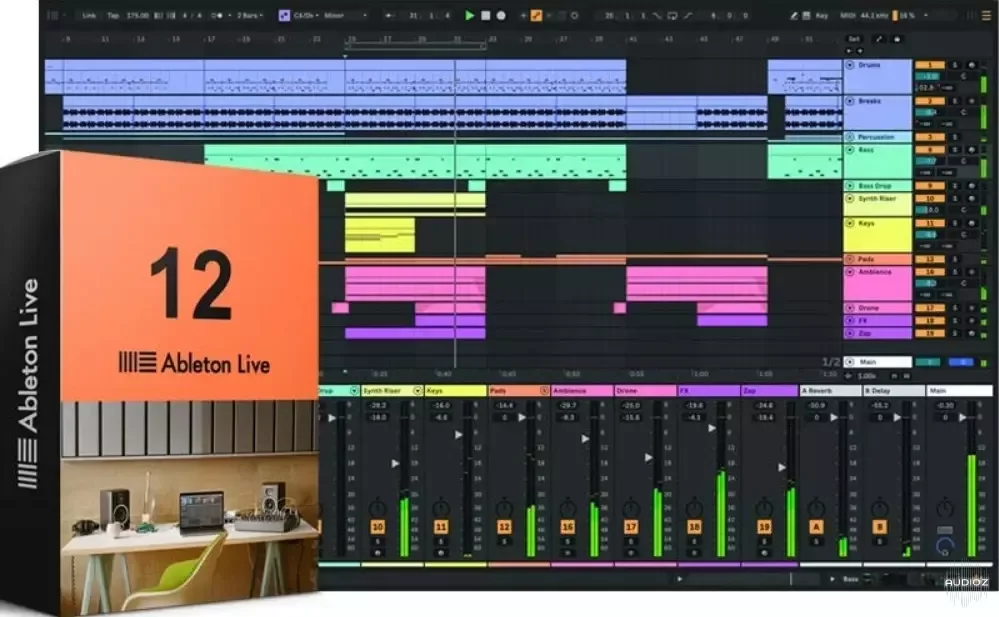
Task: Click the automation mode icon beside Set
Action: 879,39
